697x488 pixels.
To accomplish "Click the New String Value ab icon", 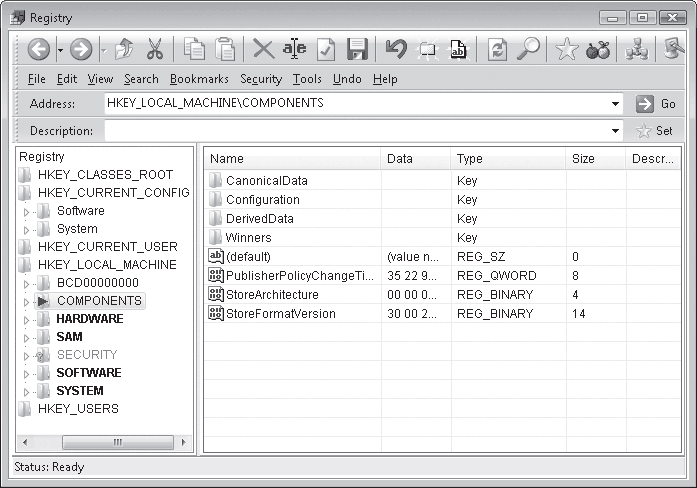I will point(458,49).
